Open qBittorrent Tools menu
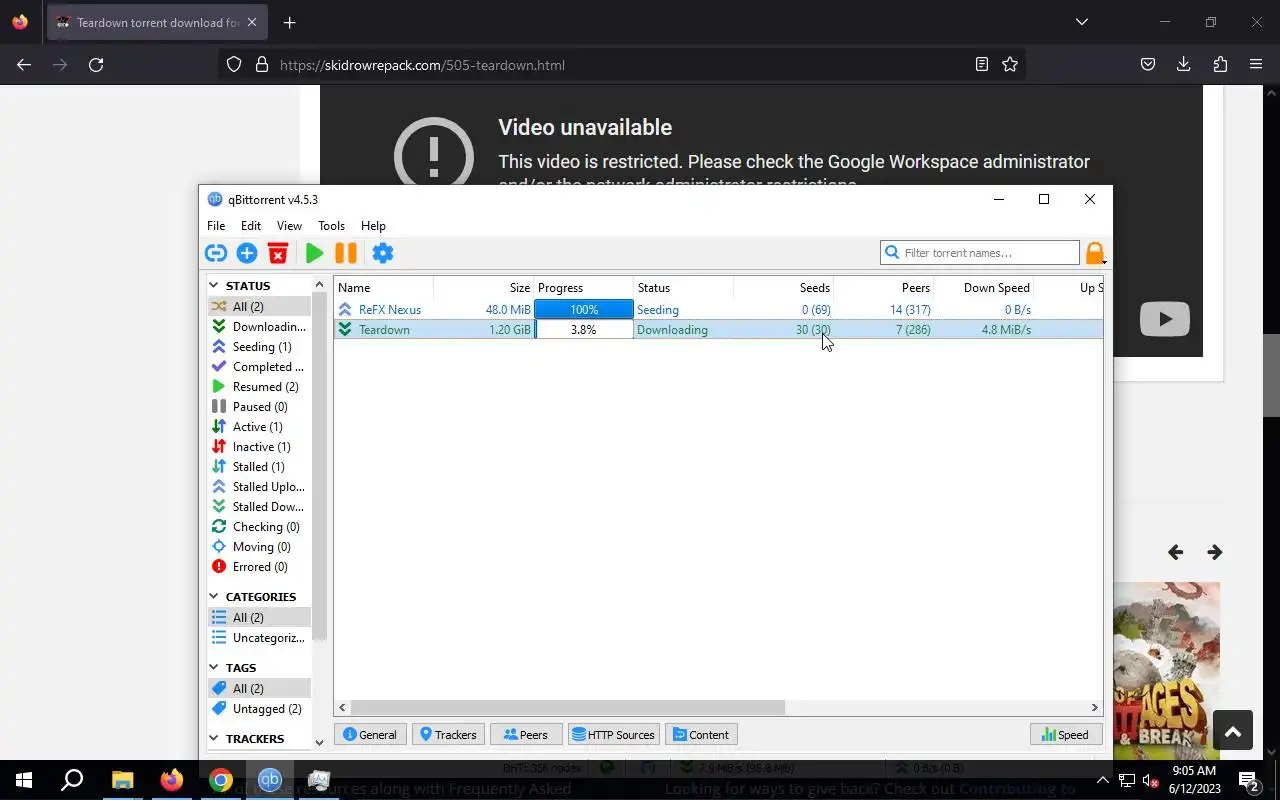1280x800 pixels. click(331, 226)
